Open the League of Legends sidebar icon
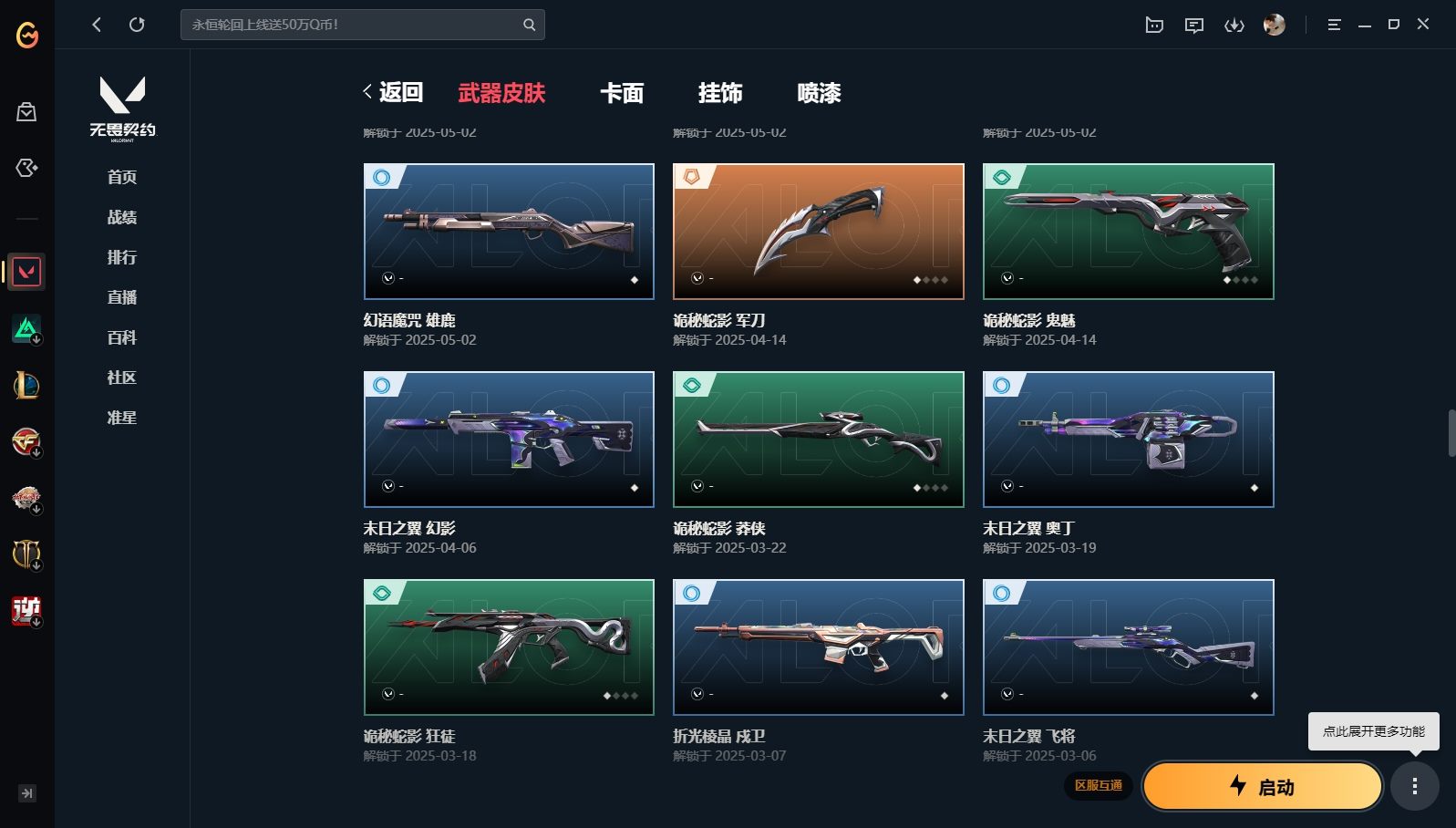The width and height of the screenshot is (1456, 828). coord(26,385)
